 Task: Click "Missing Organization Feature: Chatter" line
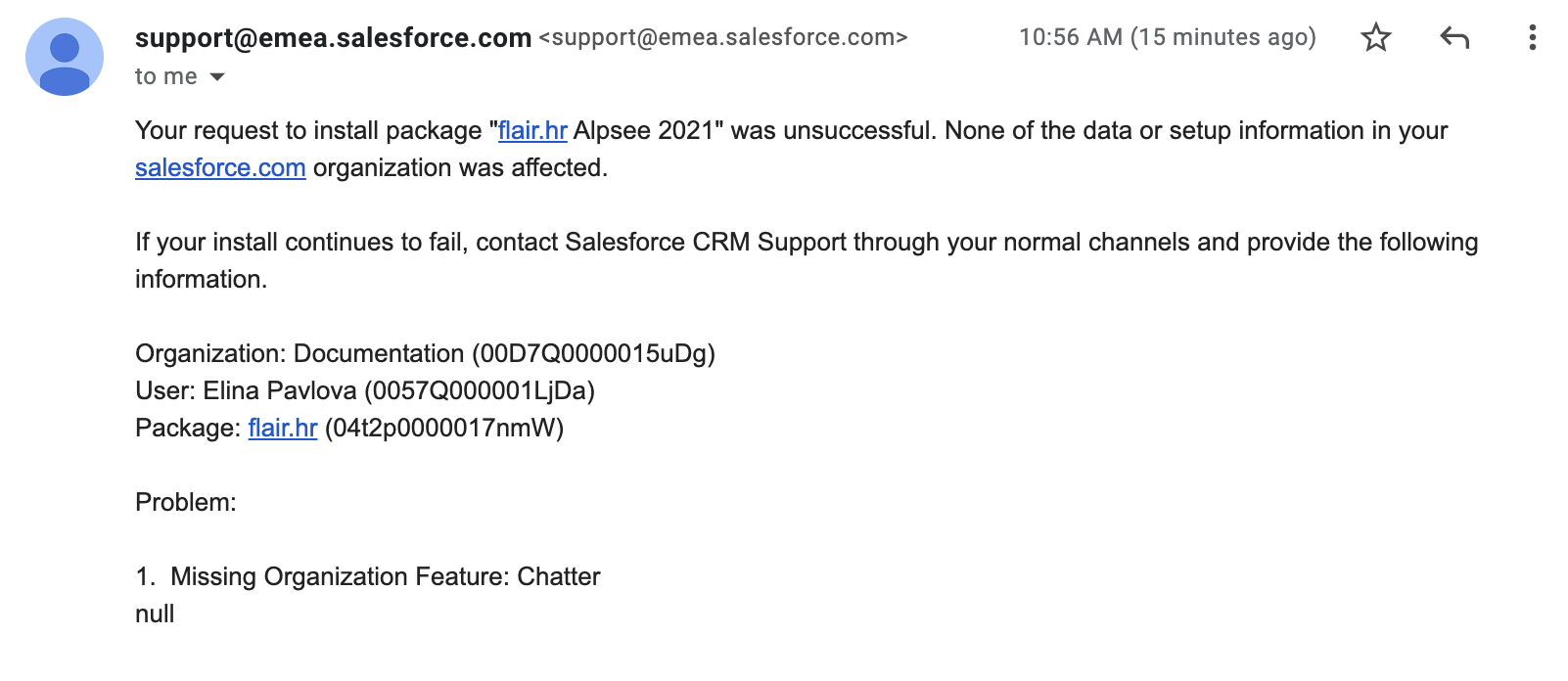[385, 577]
